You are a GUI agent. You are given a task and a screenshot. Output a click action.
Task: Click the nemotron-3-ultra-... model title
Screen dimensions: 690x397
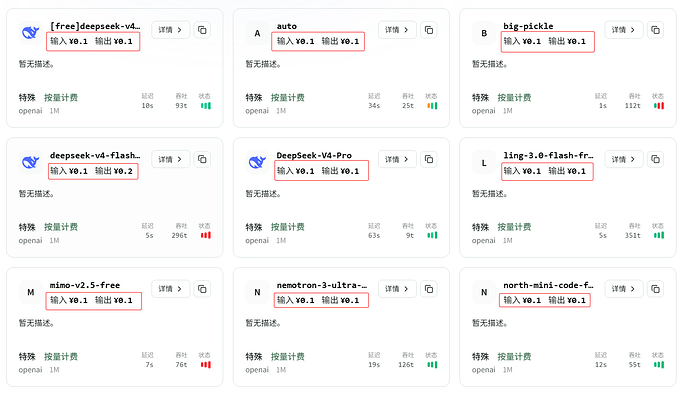[322, 285]
